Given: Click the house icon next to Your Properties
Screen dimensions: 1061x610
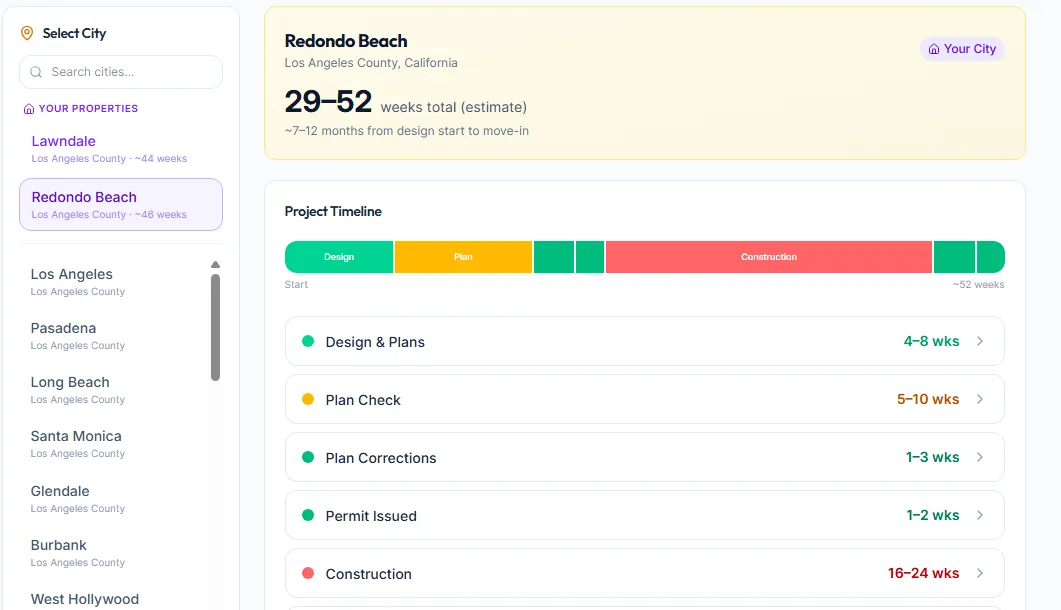Looking at the screenshot, I should [28, 109].
